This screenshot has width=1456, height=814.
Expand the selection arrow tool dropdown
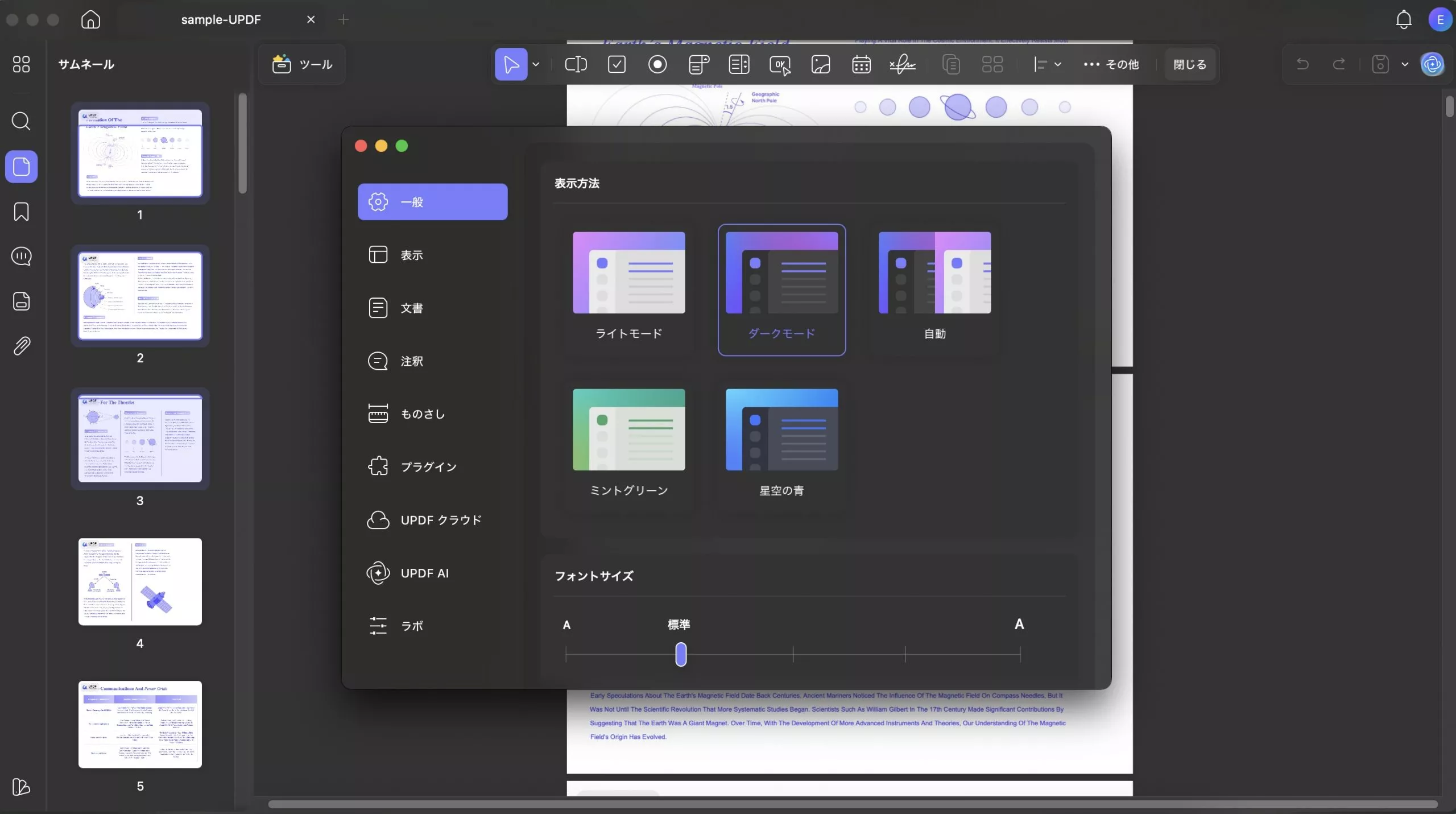pyautogui.click(x=536, y=64)
